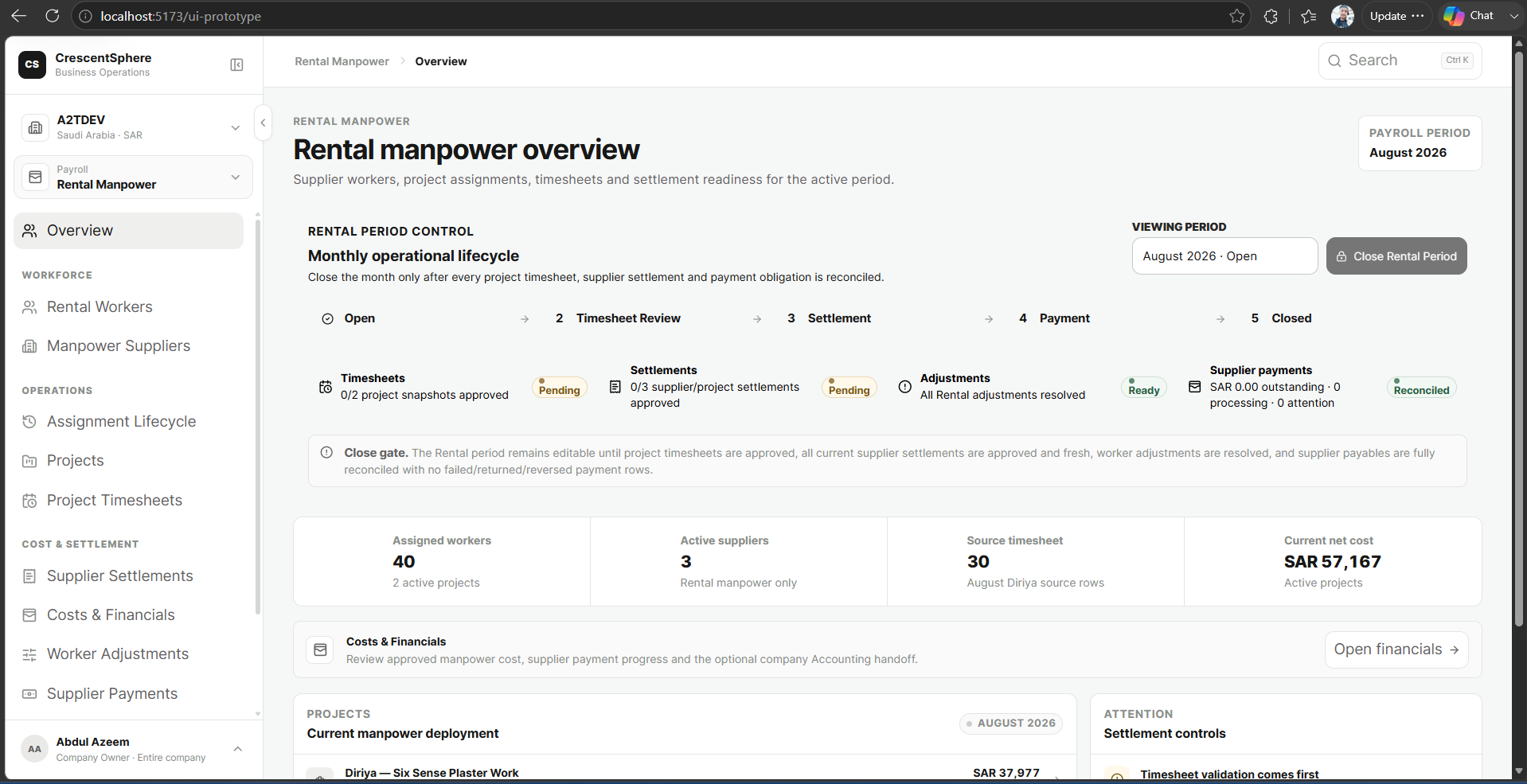Click the Timesheets Pending status badge
The width and height of the screenshot is (1527, 784).
pyautogui.click(x=560, y=388)
